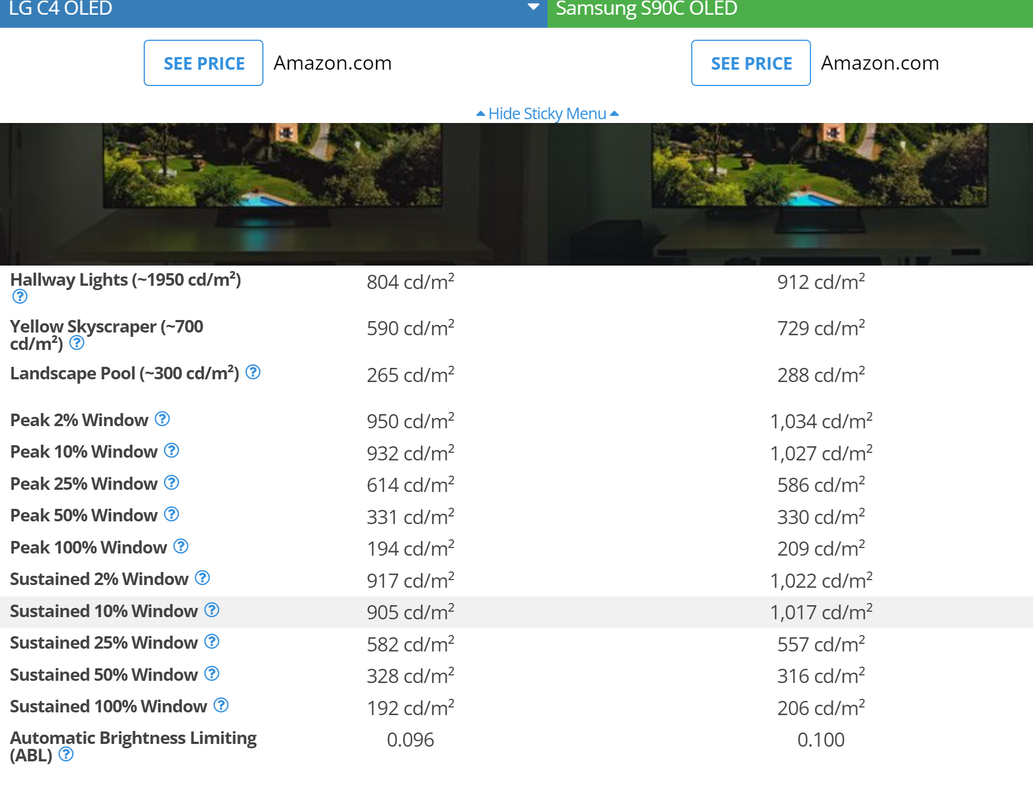The width and height of the screenshot is (1033, 800).
Task: Click the 804 cd/m² Hallway Lights value
Action: pyautogui.click(x=410, y=282)
